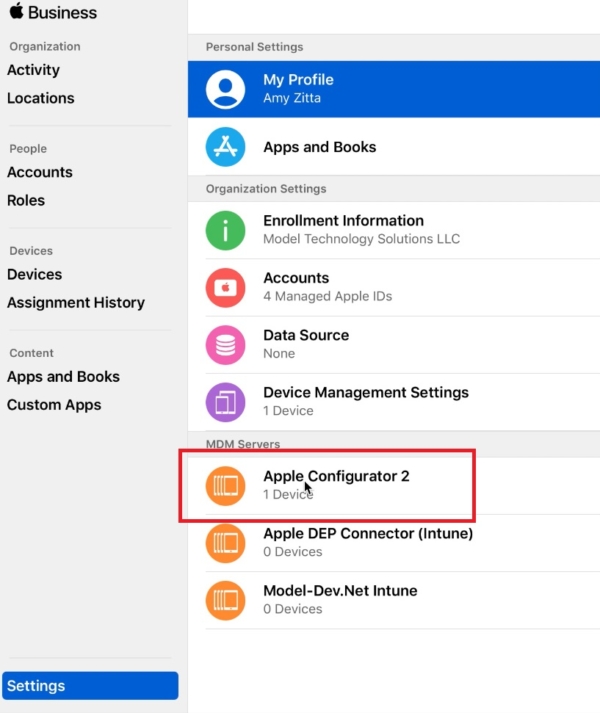Click the green Enrollment Information icon
This screenshot has width=600, height=713.
(x=225, y=230)
